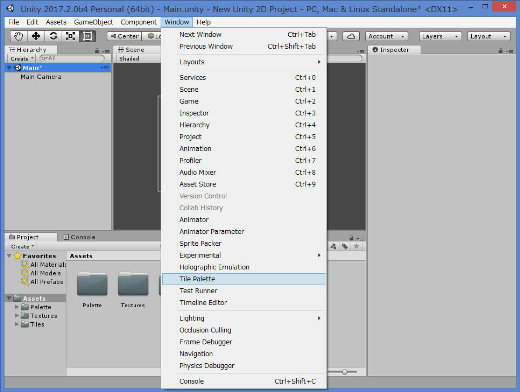Screen dimensions: 520x392
Task: Choose Holographic Emulation menu entry
Action: coord(244,267)
